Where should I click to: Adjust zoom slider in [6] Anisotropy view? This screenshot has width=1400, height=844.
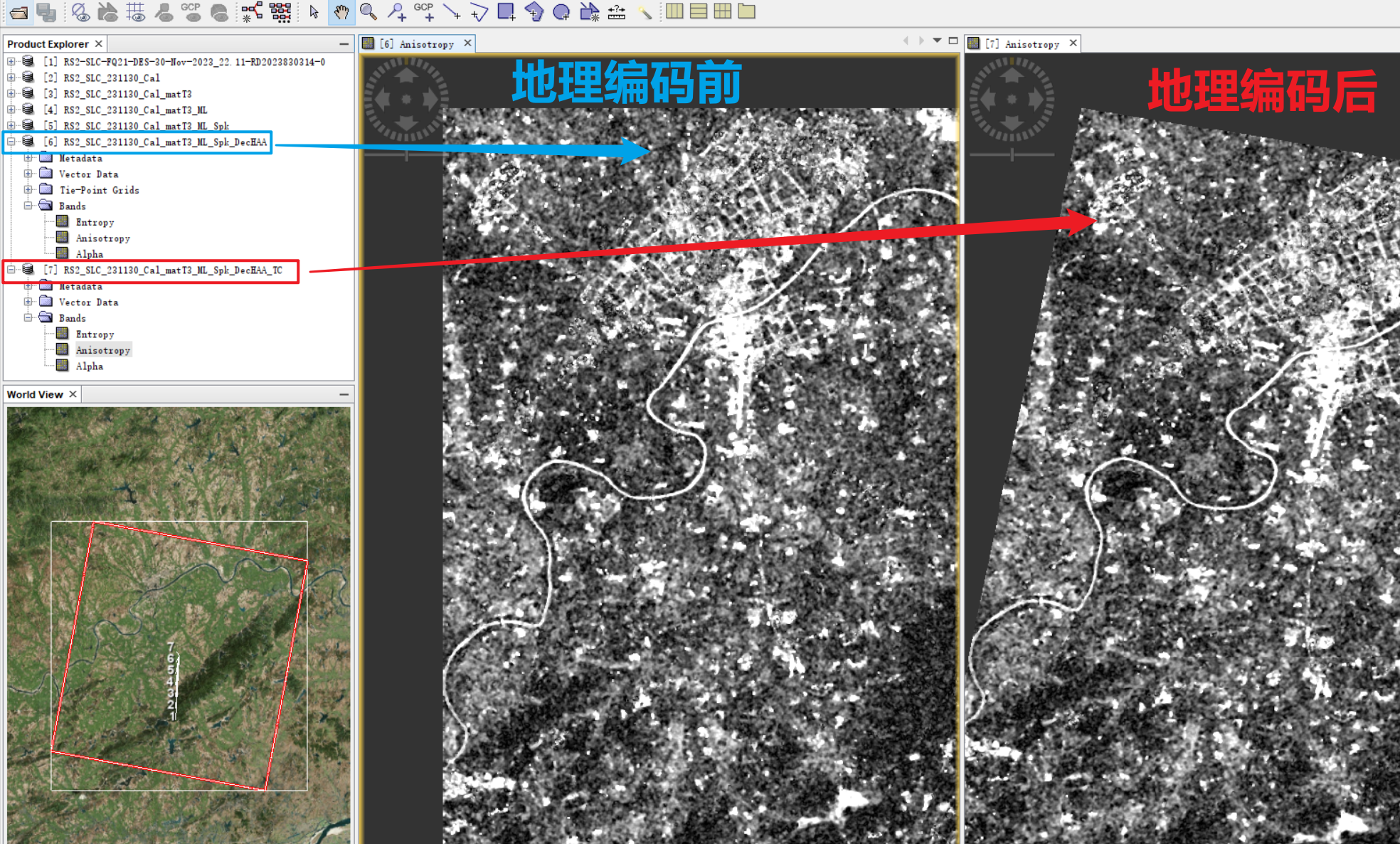tap(407, 154)
